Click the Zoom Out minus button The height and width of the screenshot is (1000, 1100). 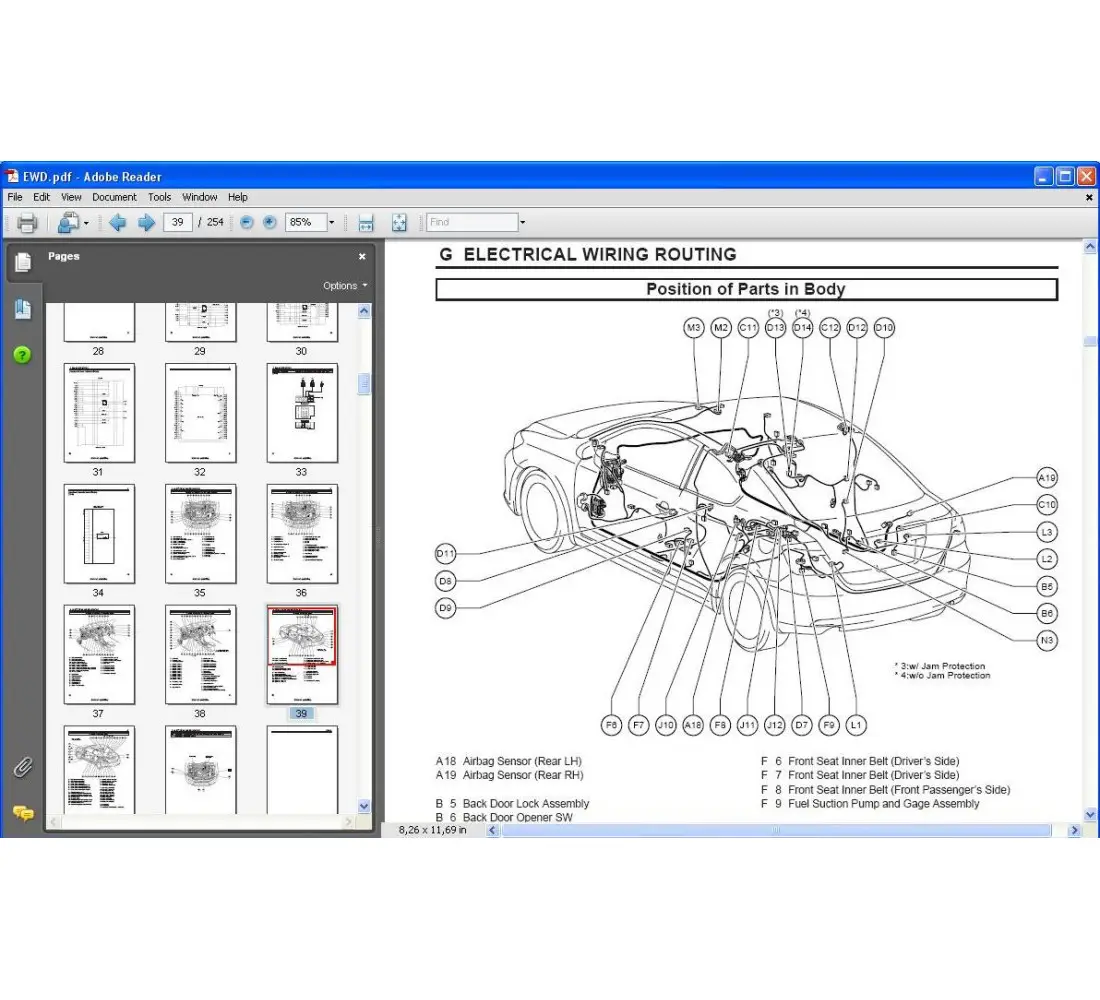tap(246, 222)
